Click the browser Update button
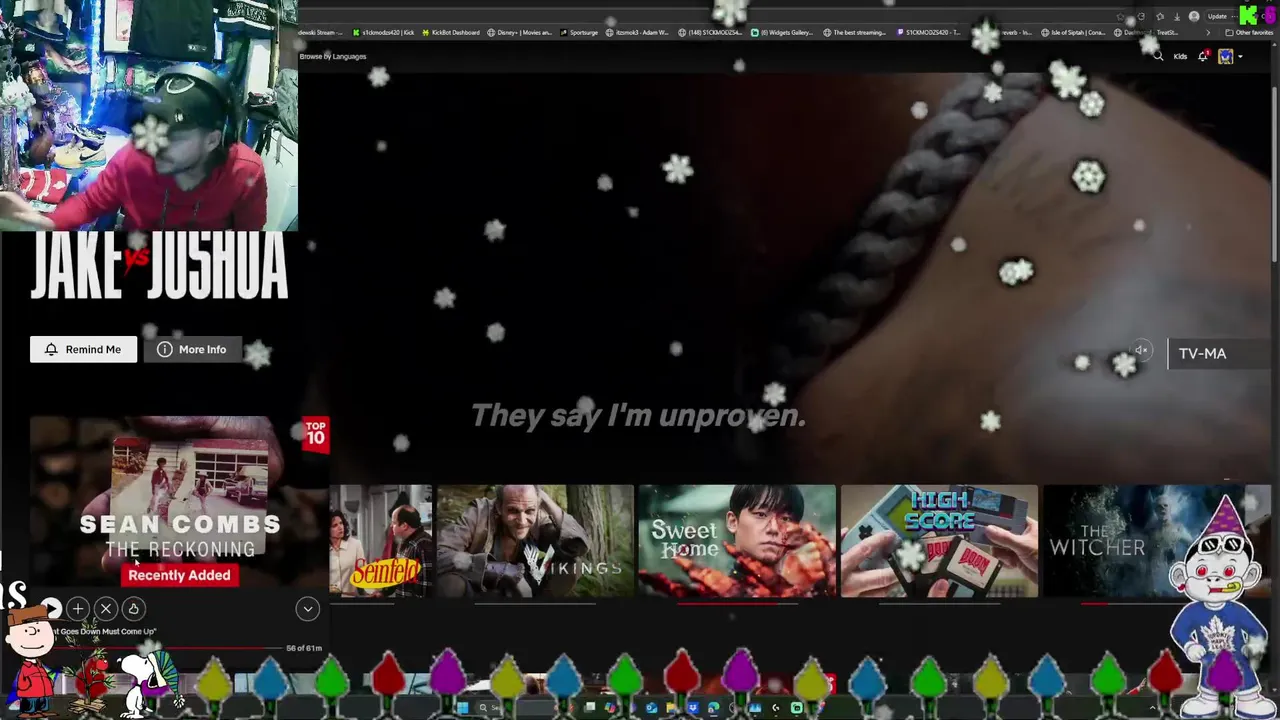1280x720 pixels. (x=1217, y=16)
